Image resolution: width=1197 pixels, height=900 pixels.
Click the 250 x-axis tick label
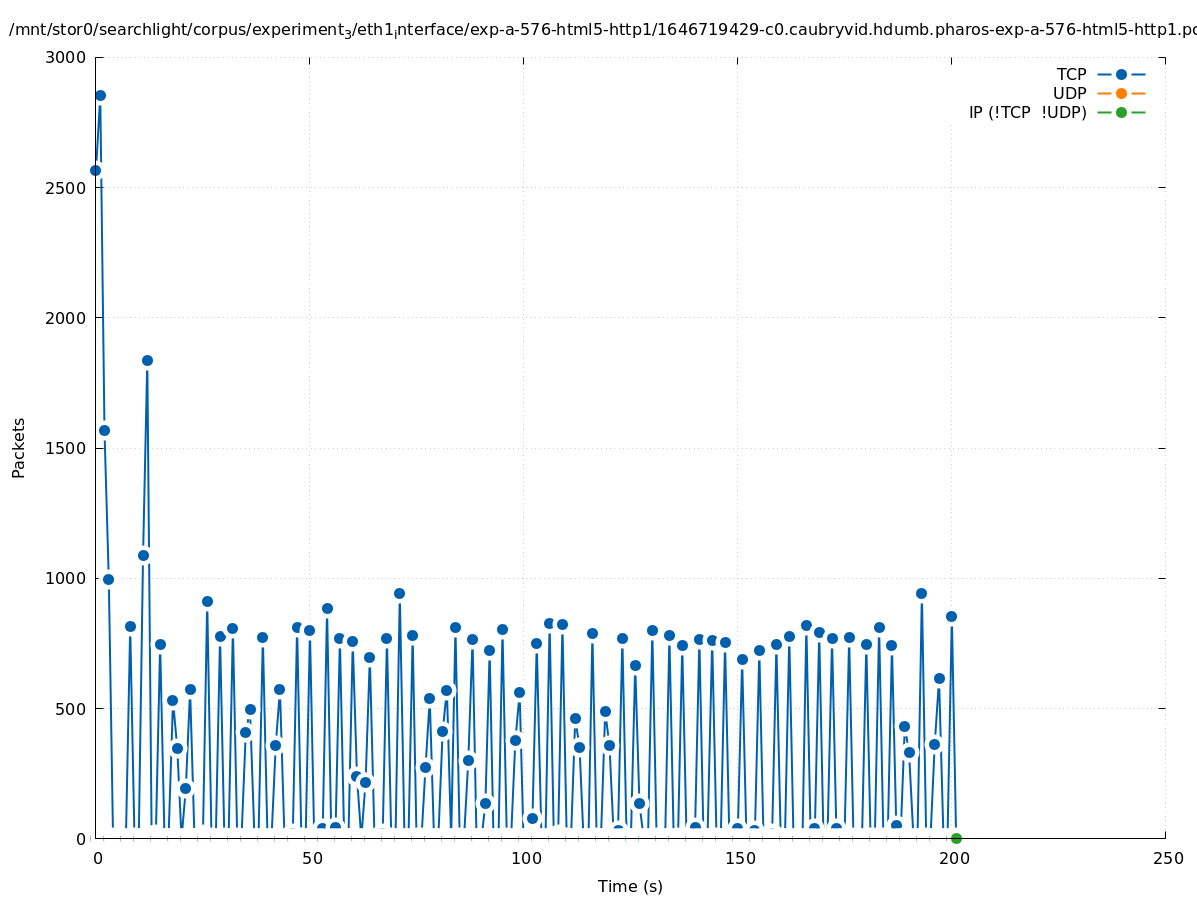click(1166, 858)
